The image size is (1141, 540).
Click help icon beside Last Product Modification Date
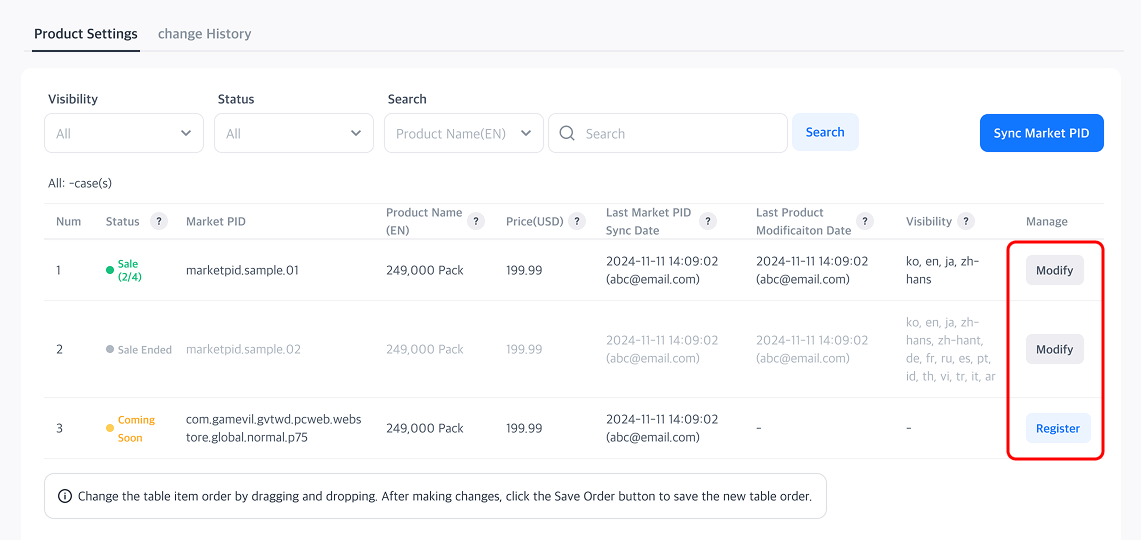click(865, 221)
